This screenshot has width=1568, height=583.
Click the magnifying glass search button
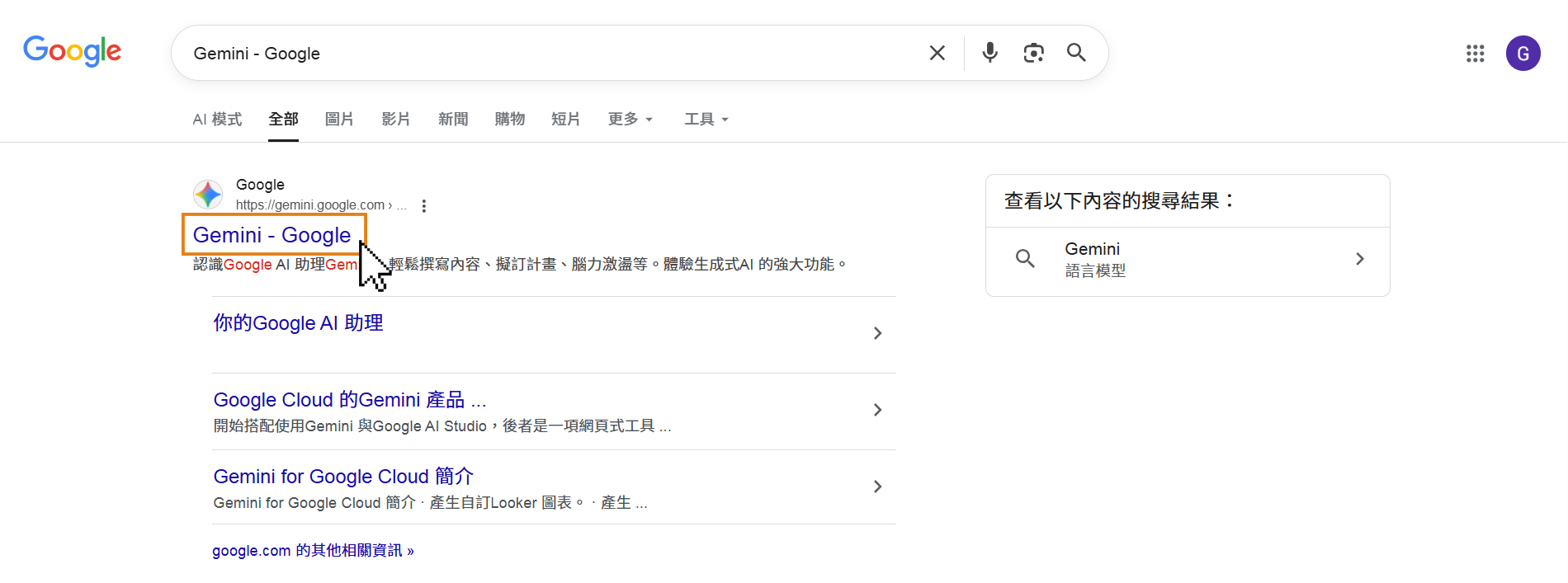(1076, 53)
